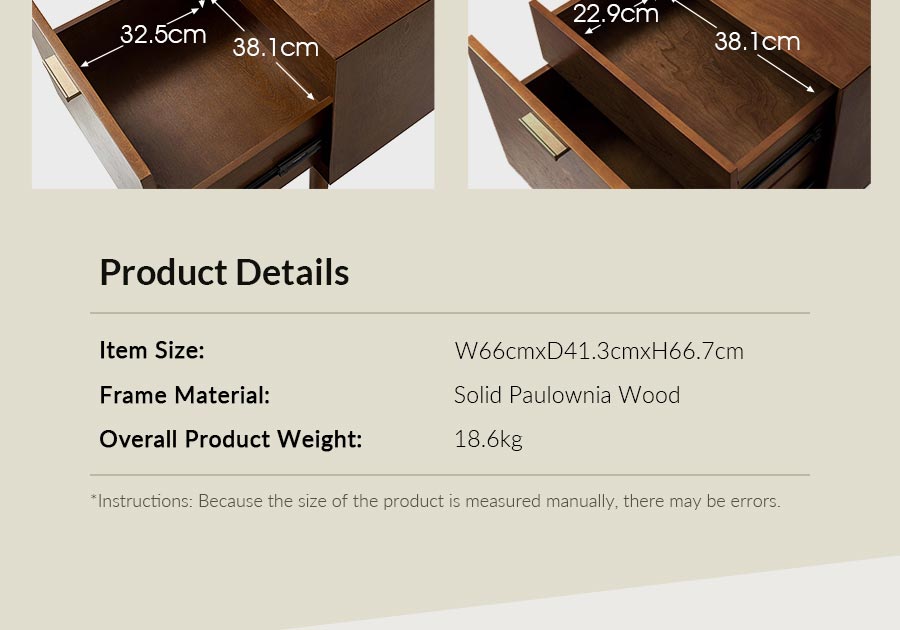This screenshot has width=900, height=630.
Task: Click the measurement instructions disclaimer text
Action: coord(436,501)
